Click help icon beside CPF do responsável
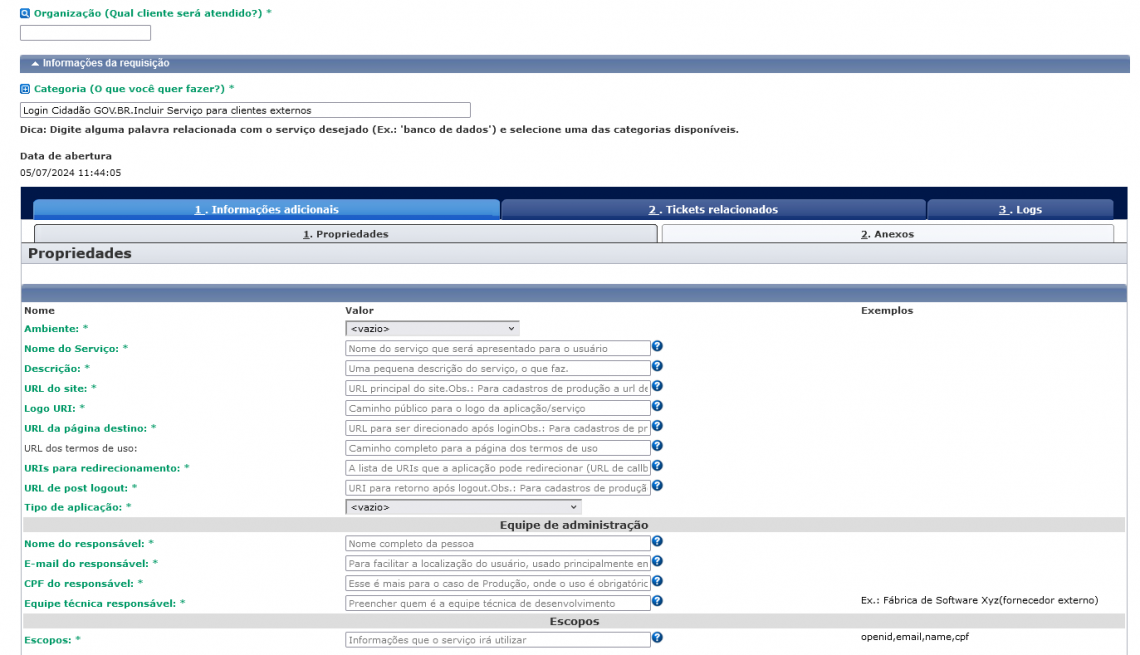This screenshot has width=1140, height=655. click(657, 582)
